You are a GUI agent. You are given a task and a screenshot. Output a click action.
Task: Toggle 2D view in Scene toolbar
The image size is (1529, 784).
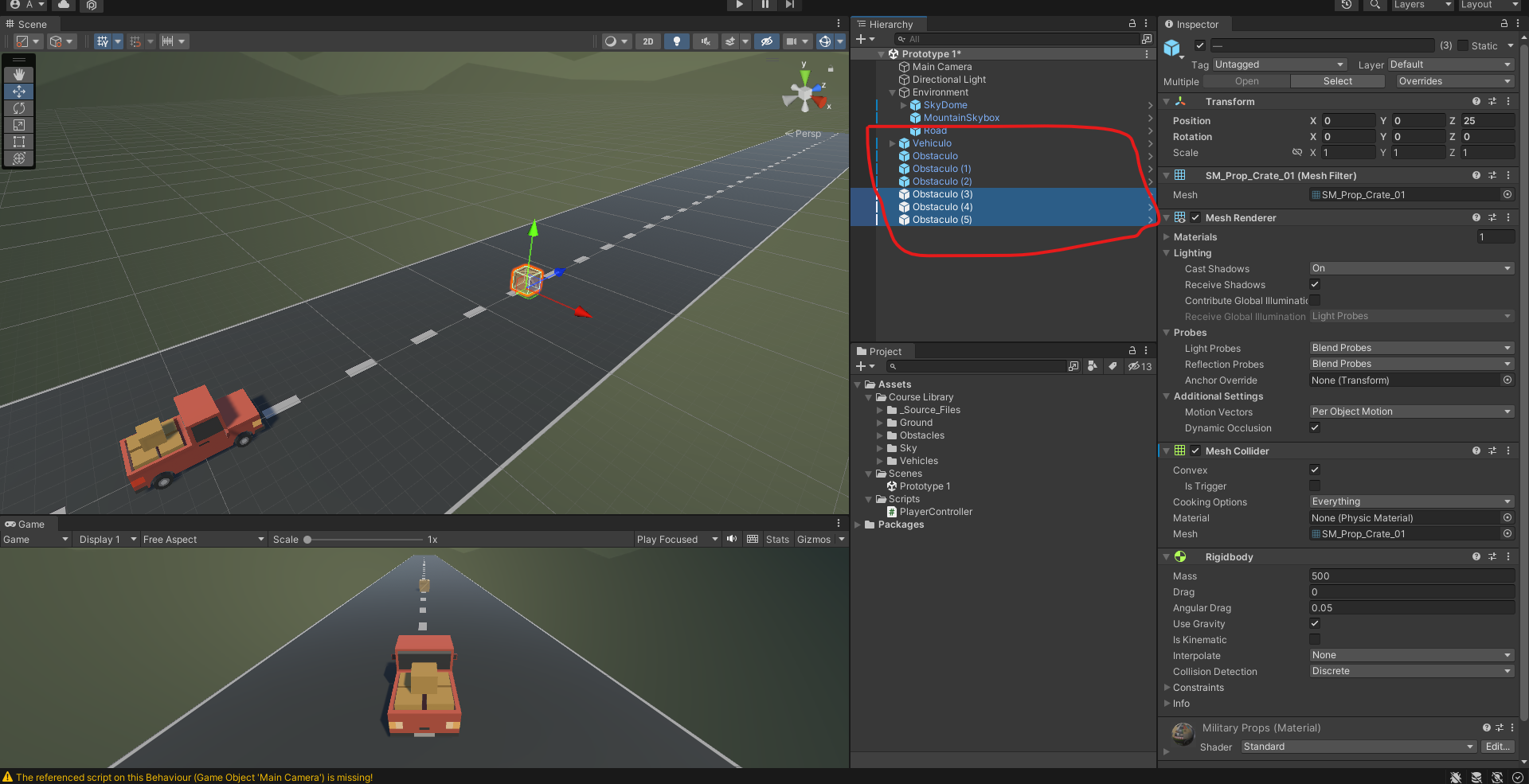[x=648, y=41]
